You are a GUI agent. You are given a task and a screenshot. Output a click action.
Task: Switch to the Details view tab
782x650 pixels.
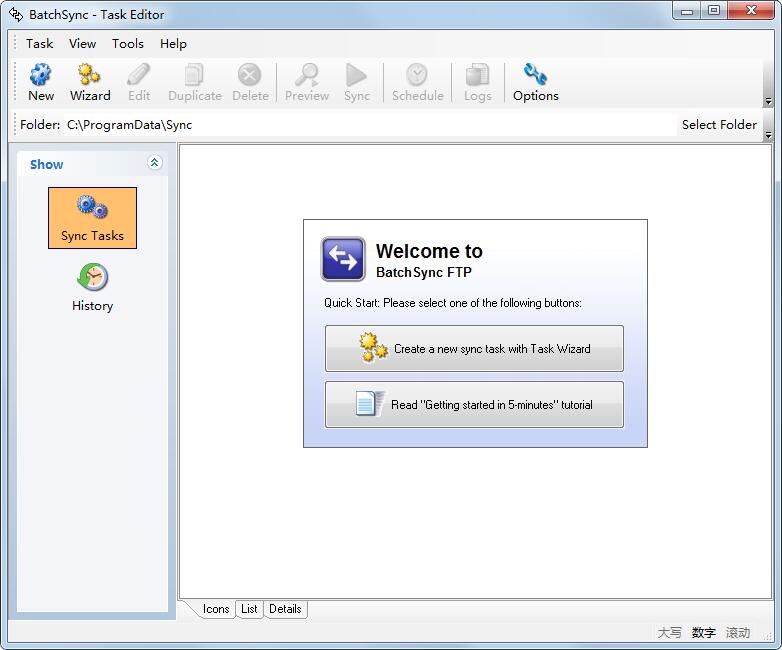coord(285,609)
